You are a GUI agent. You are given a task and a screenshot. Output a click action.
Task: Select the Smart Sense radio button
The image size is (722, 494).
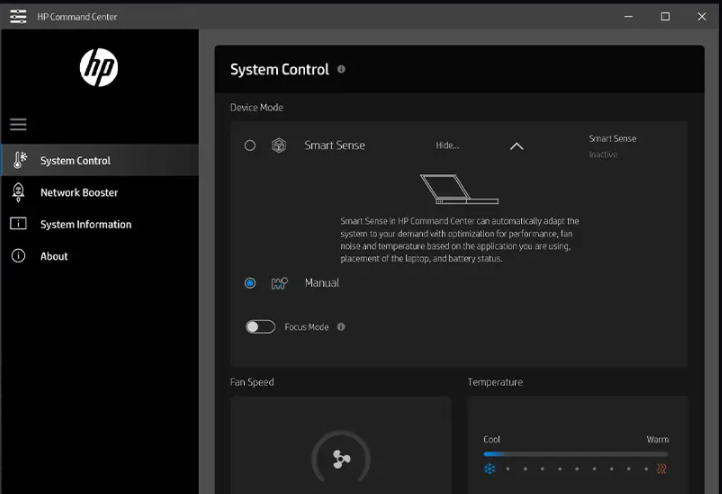click(x=250, y=145)
